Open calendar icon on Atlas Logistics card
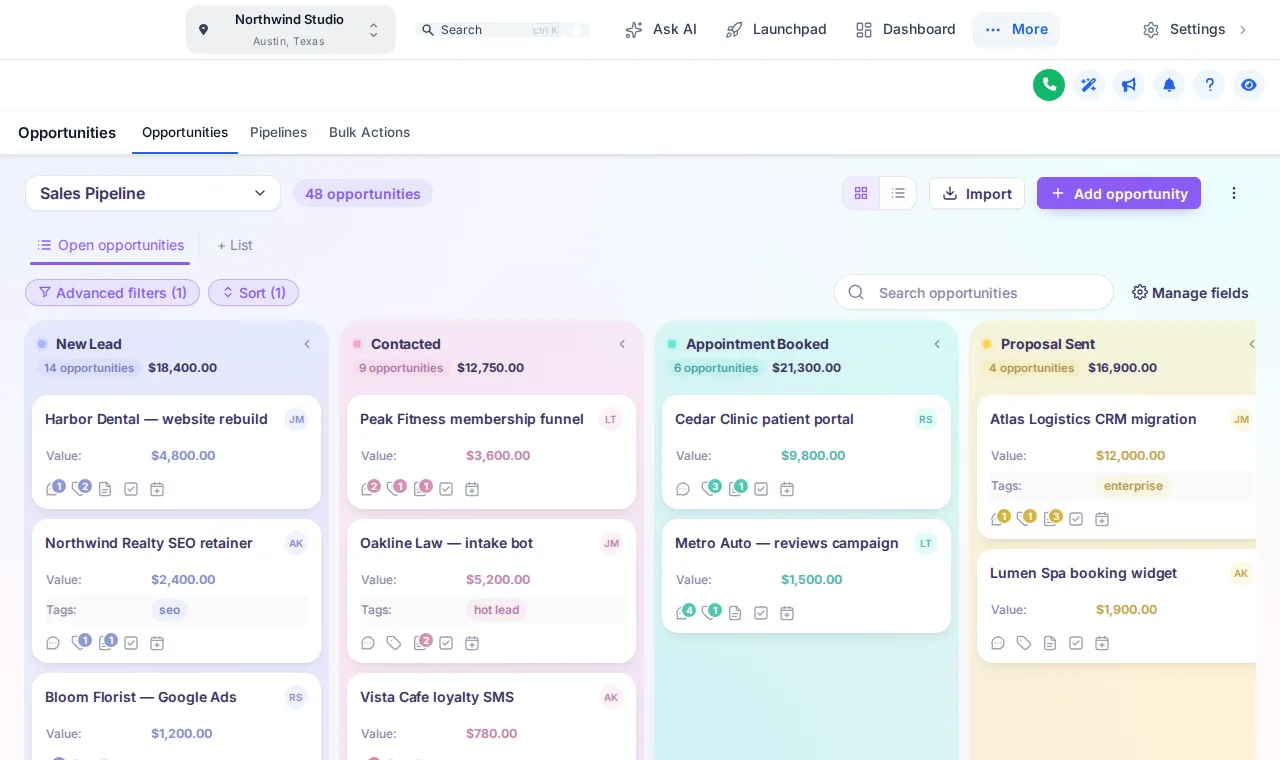 click(x=1102, y=519)
